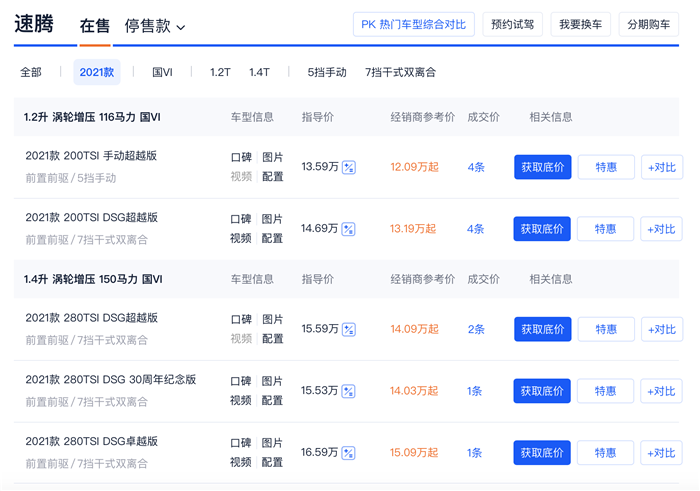This screenshot has height=491, width=700.
Task: Filter by 1.4T engine
Action: pos(259,72)
